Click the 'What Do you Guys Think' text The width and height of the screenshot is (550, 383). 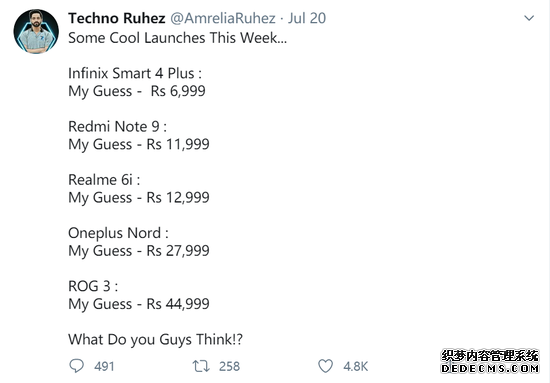155,340
